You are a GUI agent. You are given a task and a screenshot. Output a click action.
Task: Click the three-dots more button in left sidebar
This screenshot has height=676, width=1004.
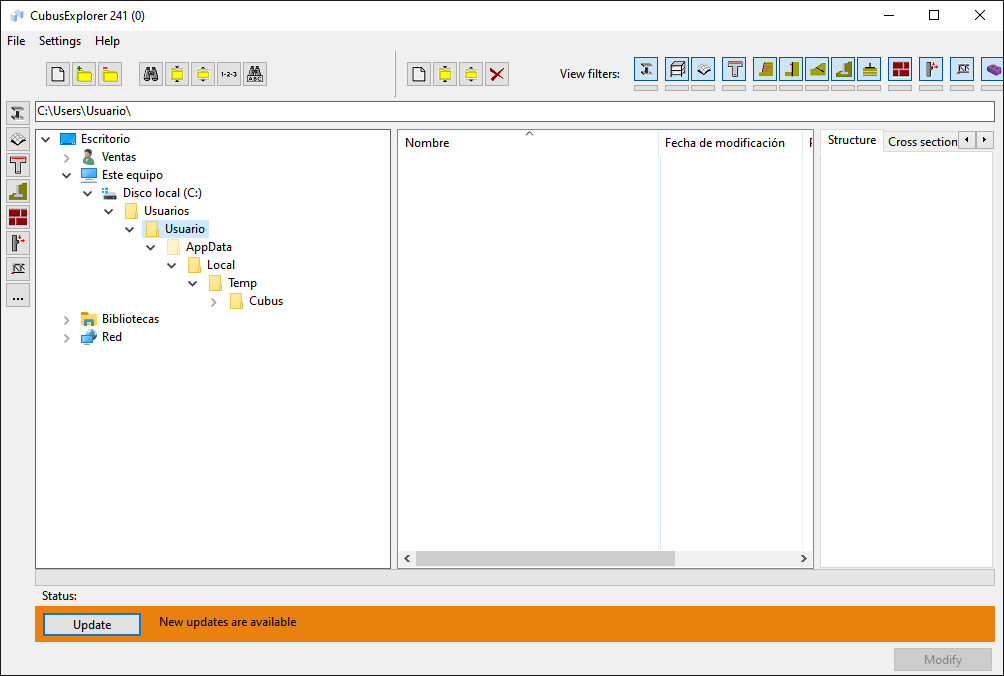pyautogui.click(x=18, y=295)
